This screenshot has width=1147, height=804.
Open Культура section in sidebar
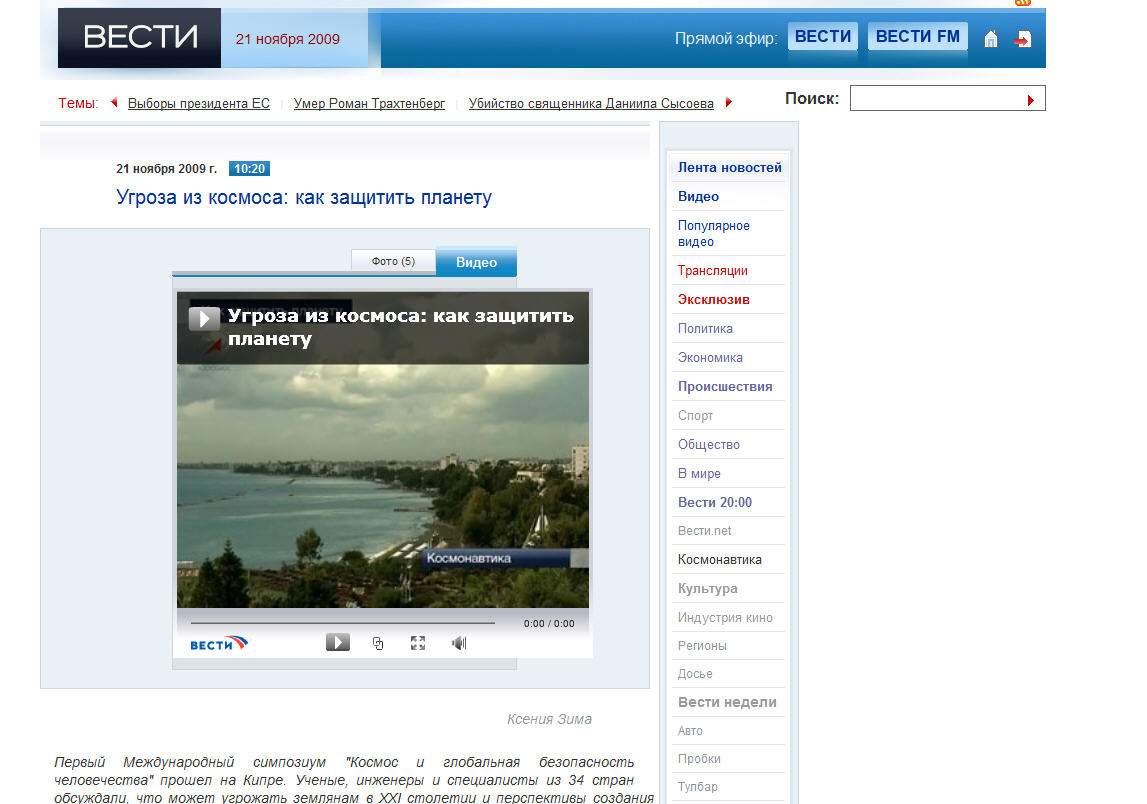(707, 589)
